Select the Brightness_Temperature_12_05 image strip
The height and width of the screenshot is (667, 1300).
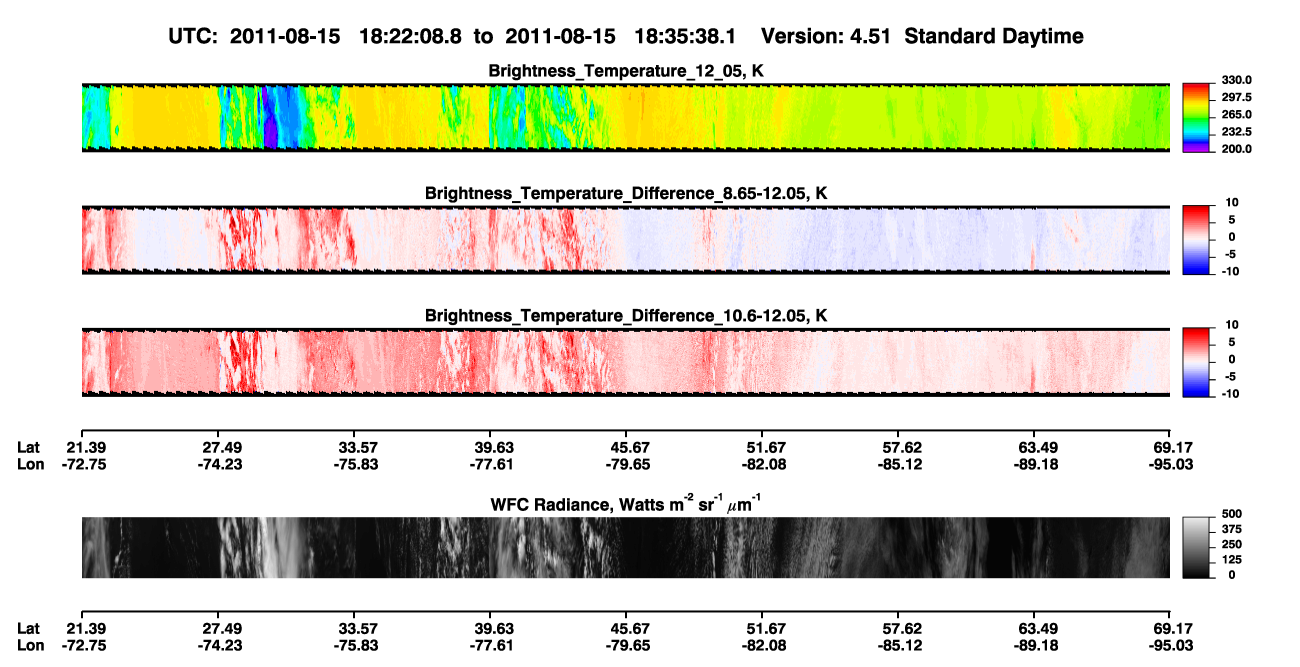click(625, 117)
